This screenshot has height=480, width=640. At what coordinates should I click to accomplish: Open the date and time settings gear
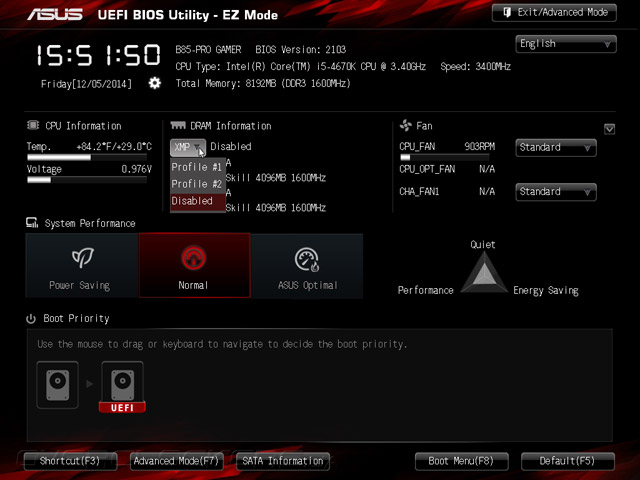coord(154,83)
